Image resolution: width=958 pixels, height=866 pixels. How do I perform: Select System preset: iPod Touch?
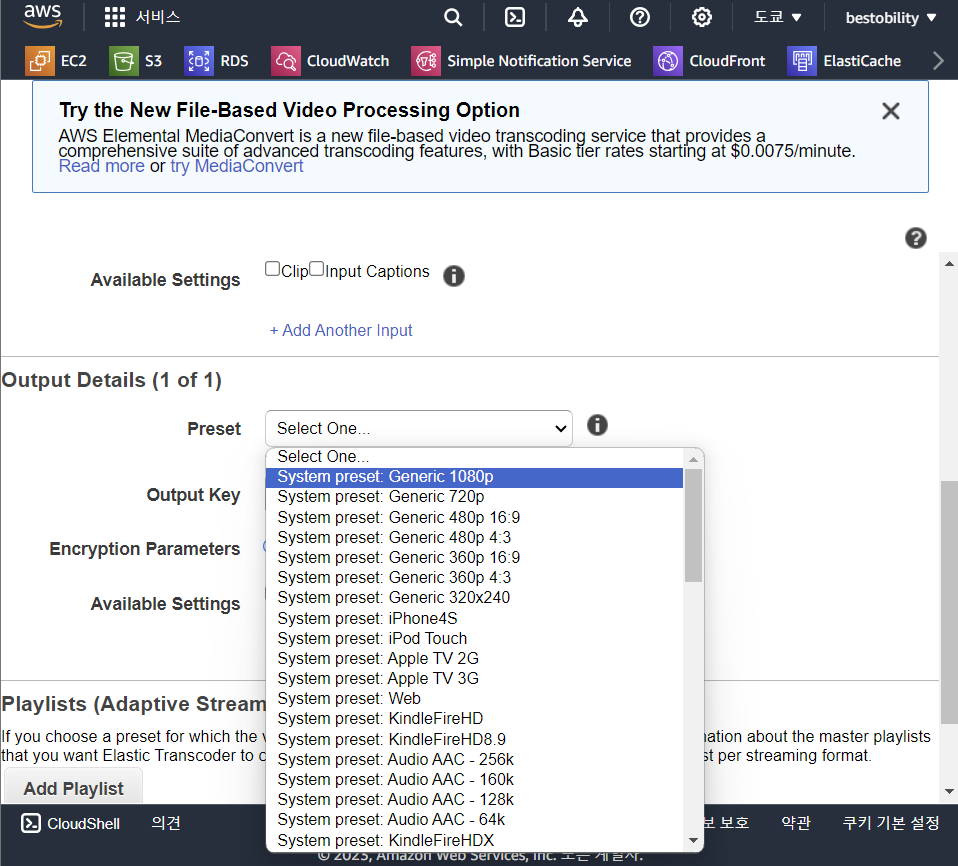pyautogui.click(x=474, y=638)
